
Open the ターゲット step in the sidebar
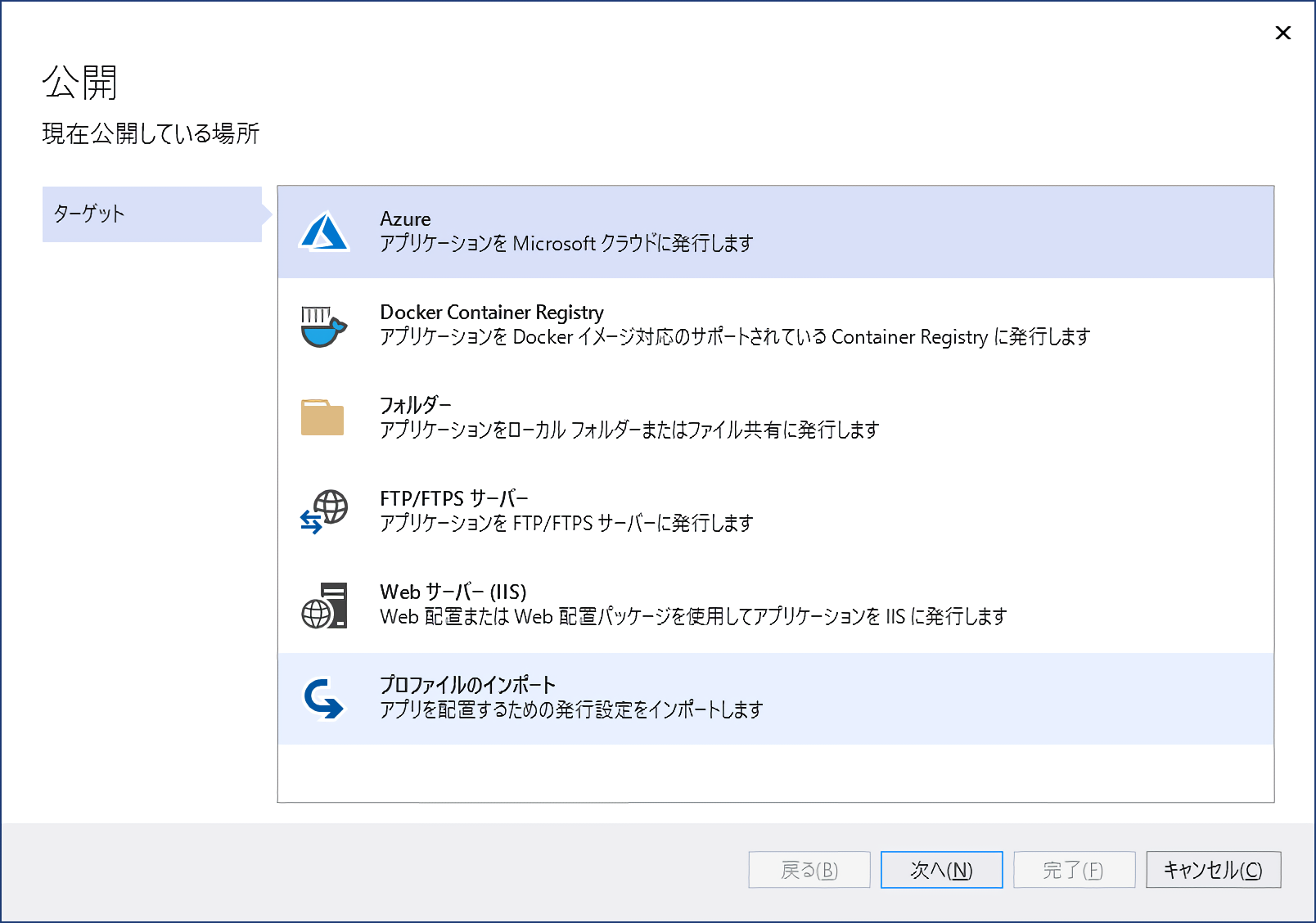click(x=152, y=214)
